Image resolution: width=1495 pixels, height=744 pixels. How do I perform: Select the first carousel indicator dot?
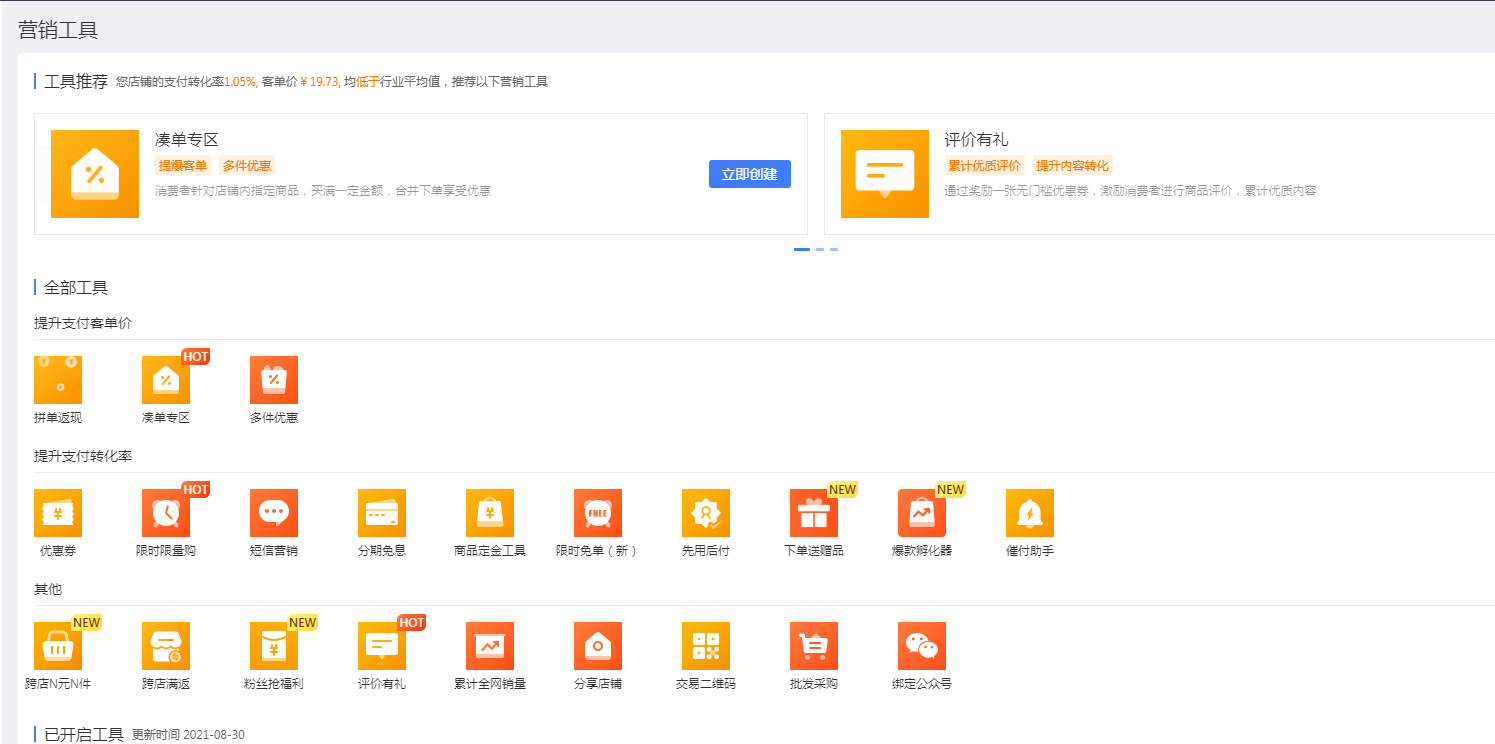(x=802, y=249)
